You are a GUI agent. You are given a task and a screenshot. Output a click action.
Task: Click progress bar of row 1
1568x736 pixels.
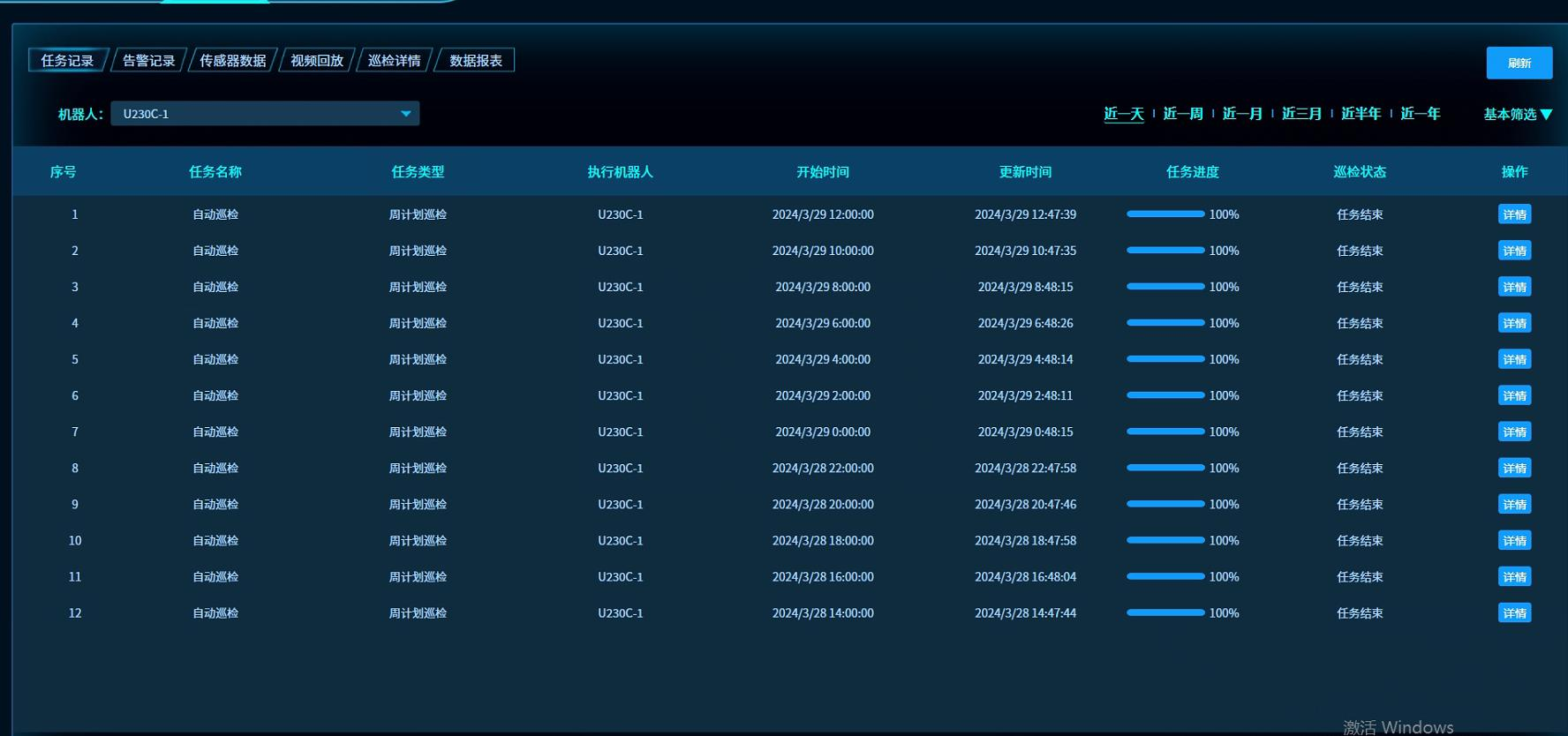pyautogui.click(x=1165, y=214)
